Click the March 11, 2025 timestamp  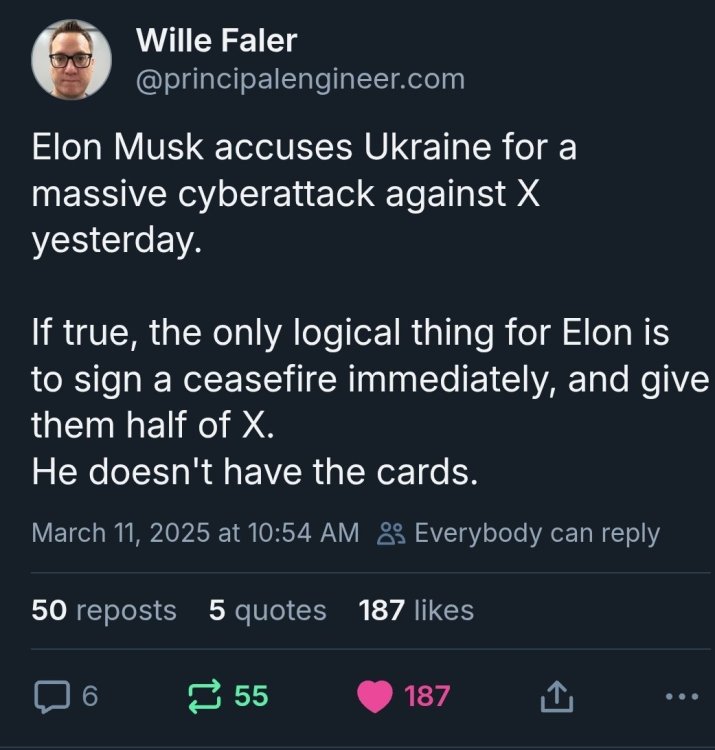point(195,533)
